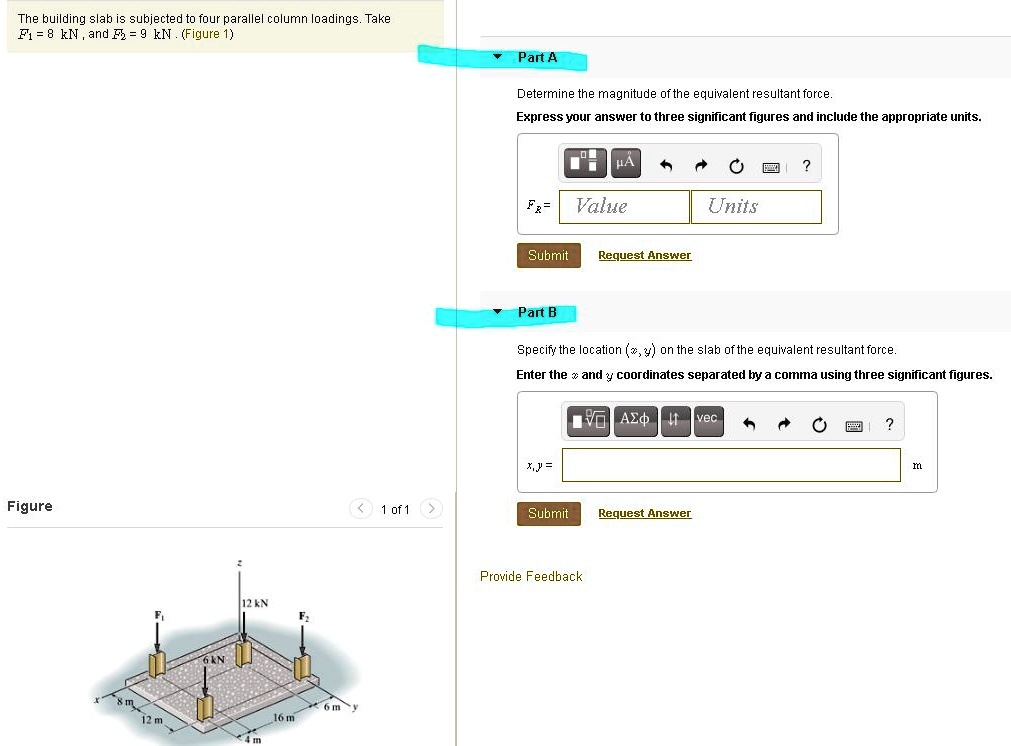The width and height of the screenshot is (1011, 746).
Task: Open the equation templates palette in Part A
Action: click(584, 162)
